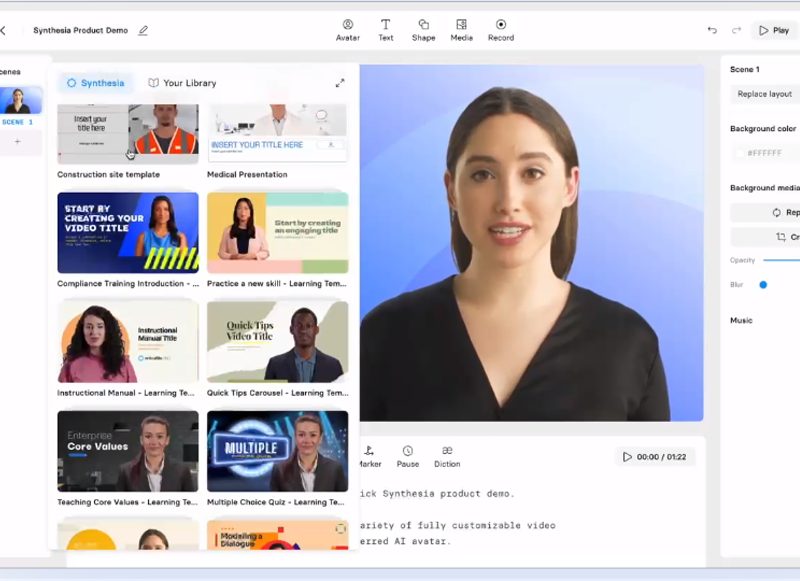This screenshot has width=800, height=581.
Task: Select the Text tool
Action: (x=386, y=30)
